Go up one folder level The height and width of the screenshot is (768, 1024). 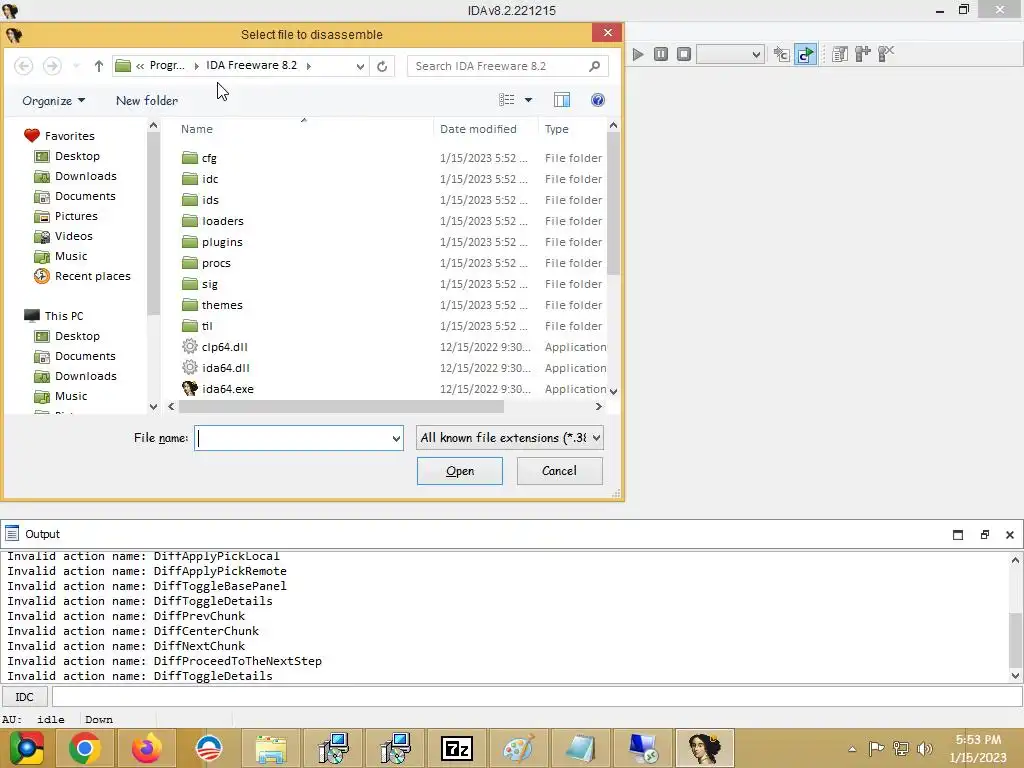(x=99, y=66)
